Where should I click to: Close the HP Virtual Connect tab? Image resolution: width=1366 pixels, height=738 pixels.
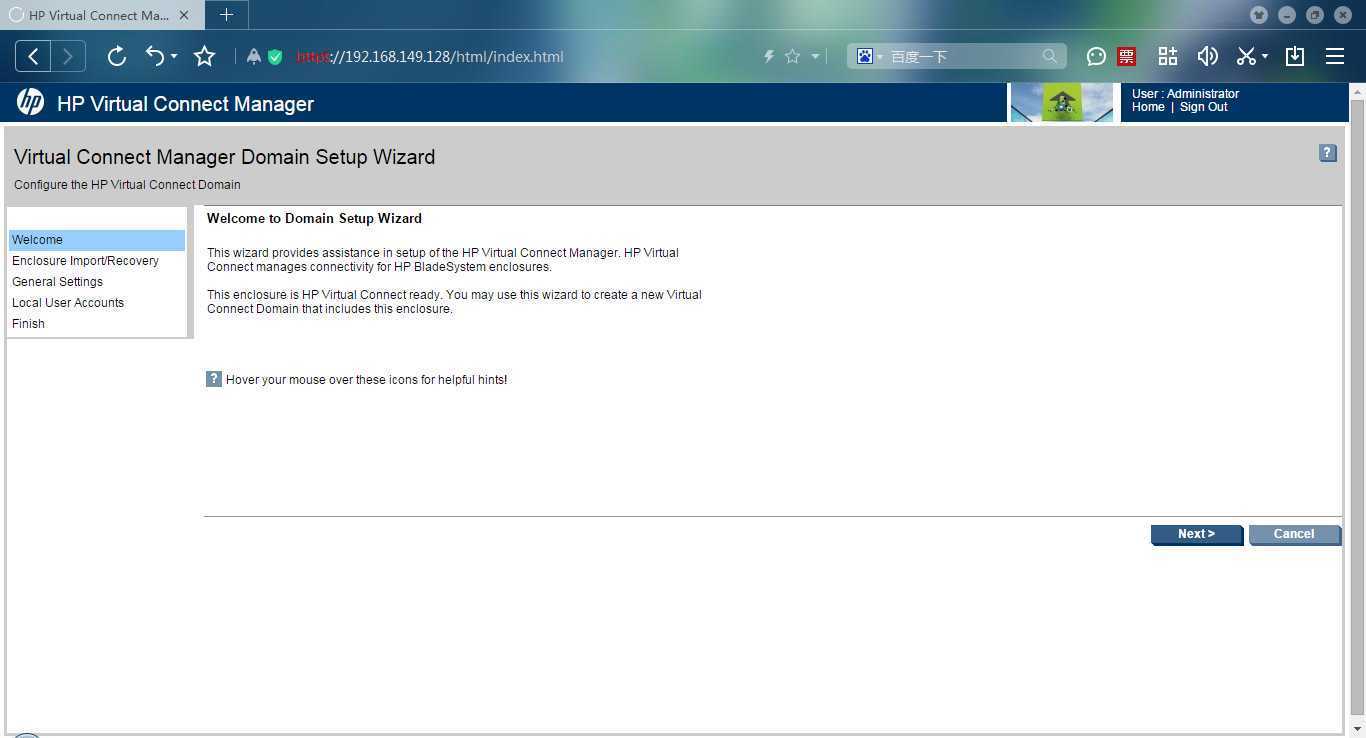(184, 15)
